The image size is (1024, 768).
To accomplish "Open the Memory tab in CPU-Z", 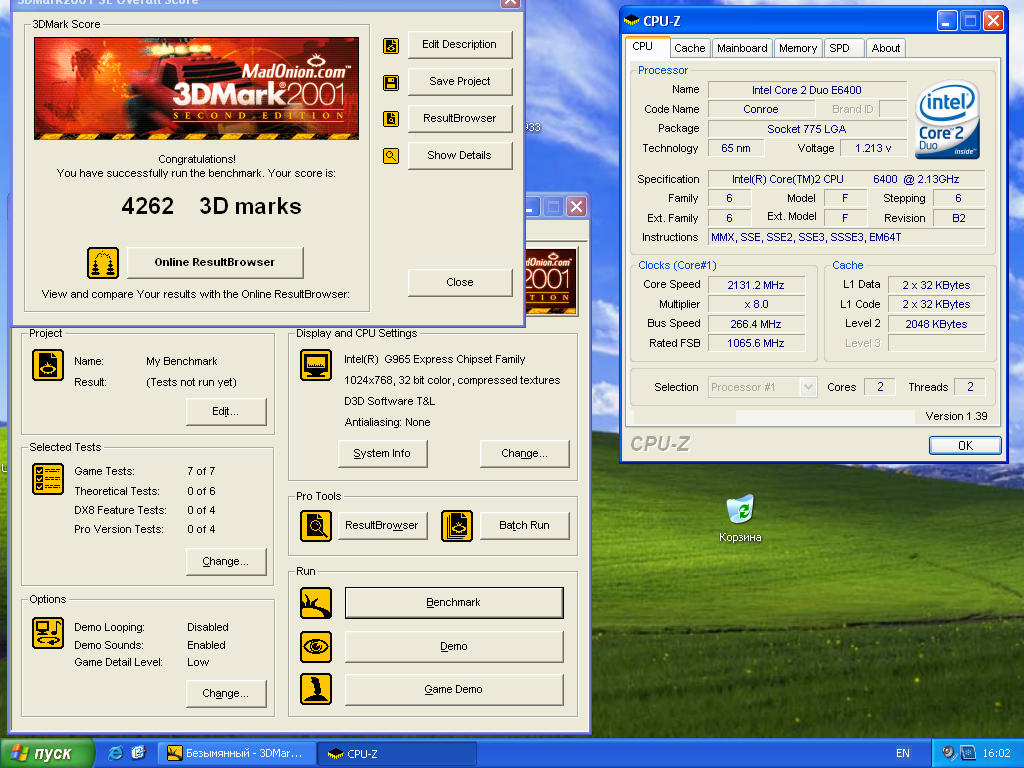I will [797, 48].
